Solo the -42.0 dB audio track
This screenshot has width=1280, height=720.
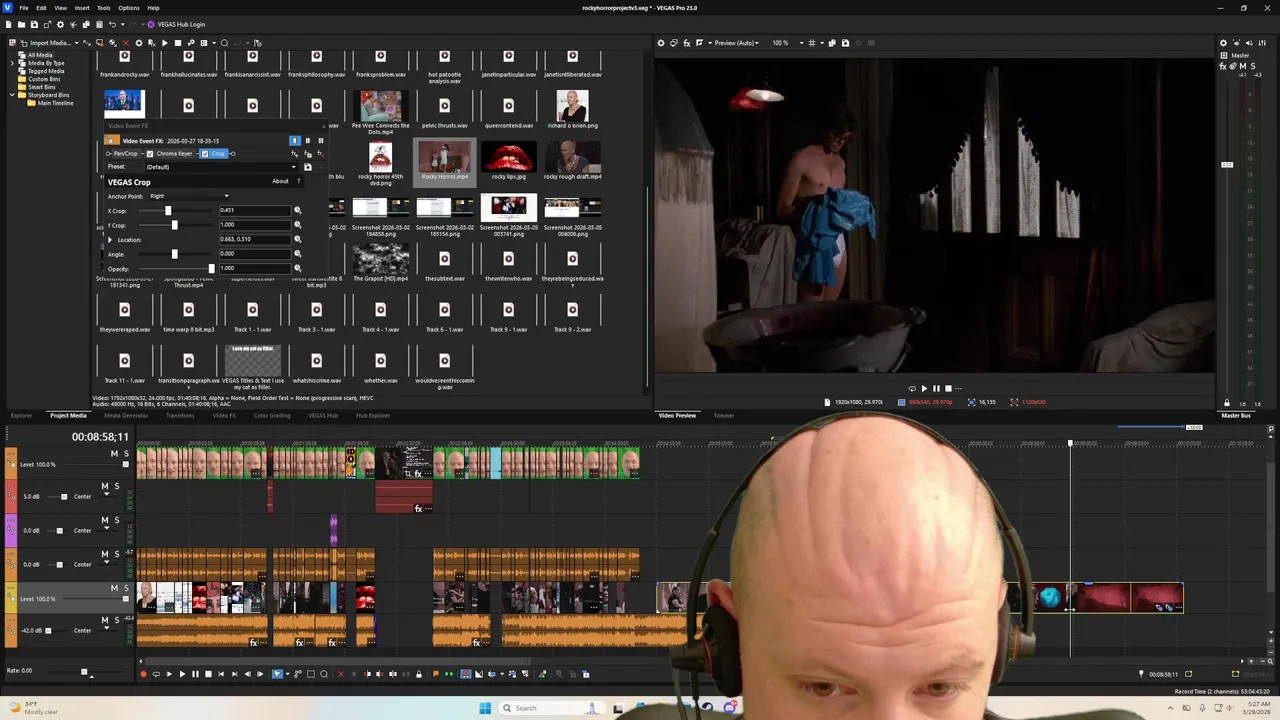[x=116, y=620]
